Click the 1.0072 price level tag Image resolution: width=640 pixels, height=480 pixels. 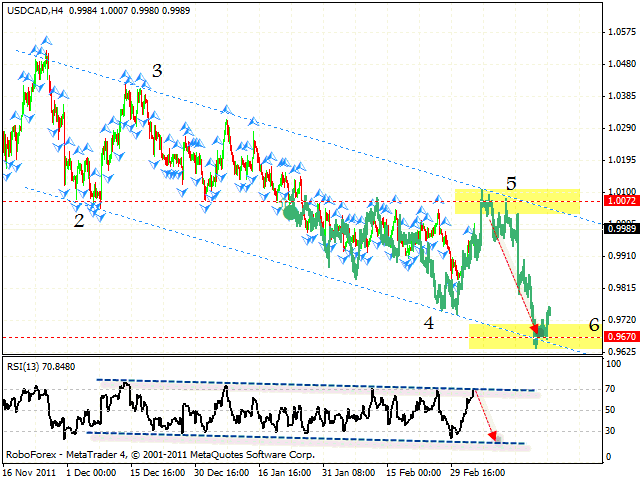click(x=619, y=201)
